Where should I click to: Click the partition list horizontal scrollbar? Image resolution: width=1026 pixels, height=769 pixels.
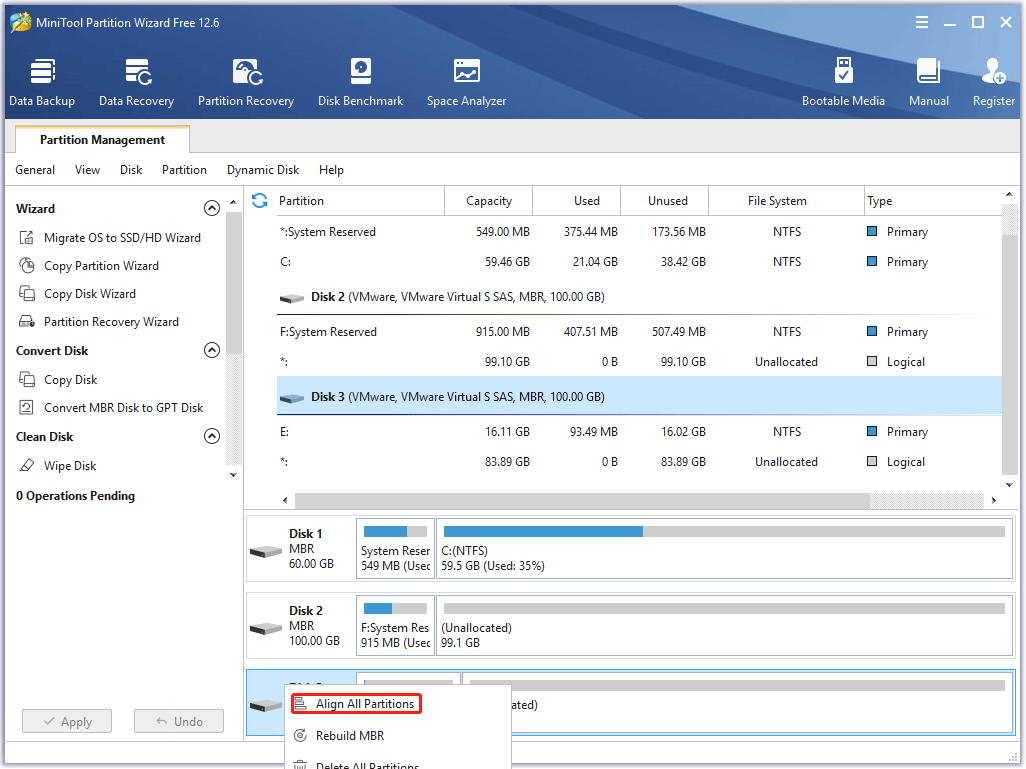click(x=582, y=500)
